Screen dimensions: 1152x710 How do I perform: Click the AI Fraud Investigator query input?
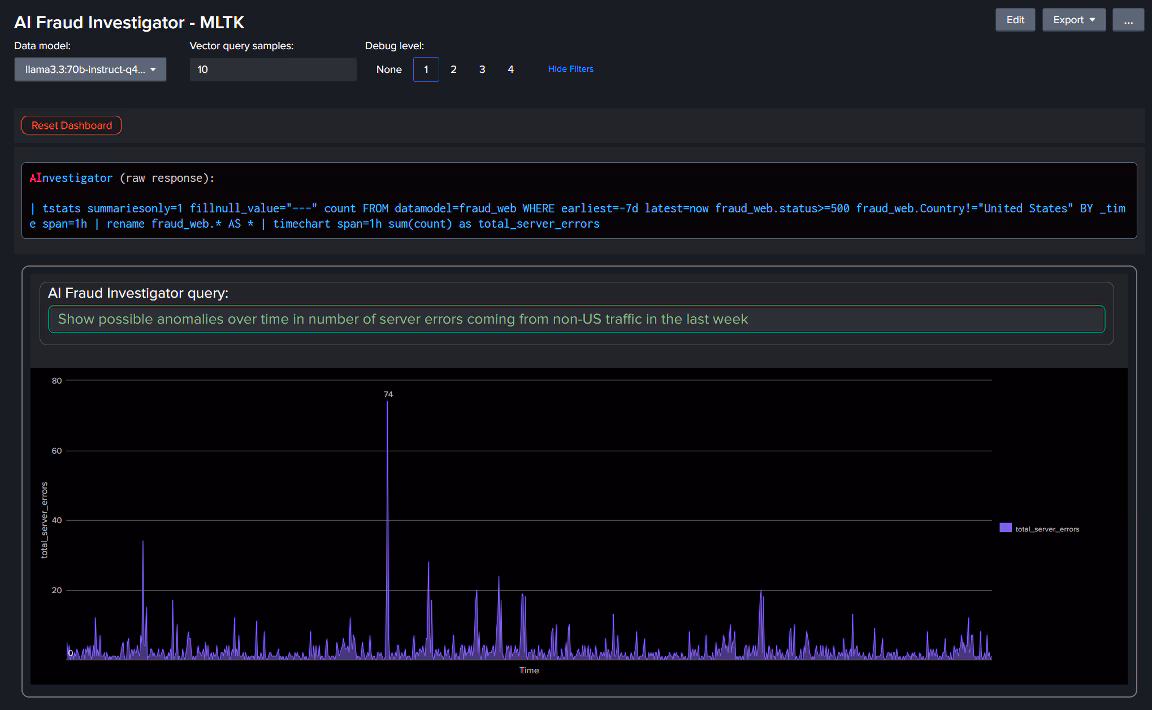(x=576, y=319)
